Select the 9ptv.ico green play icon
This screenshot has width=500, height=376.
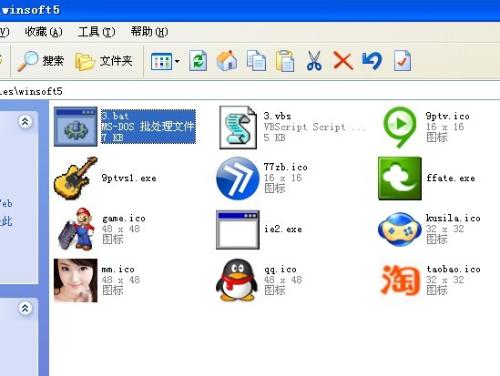click(400, 127)
